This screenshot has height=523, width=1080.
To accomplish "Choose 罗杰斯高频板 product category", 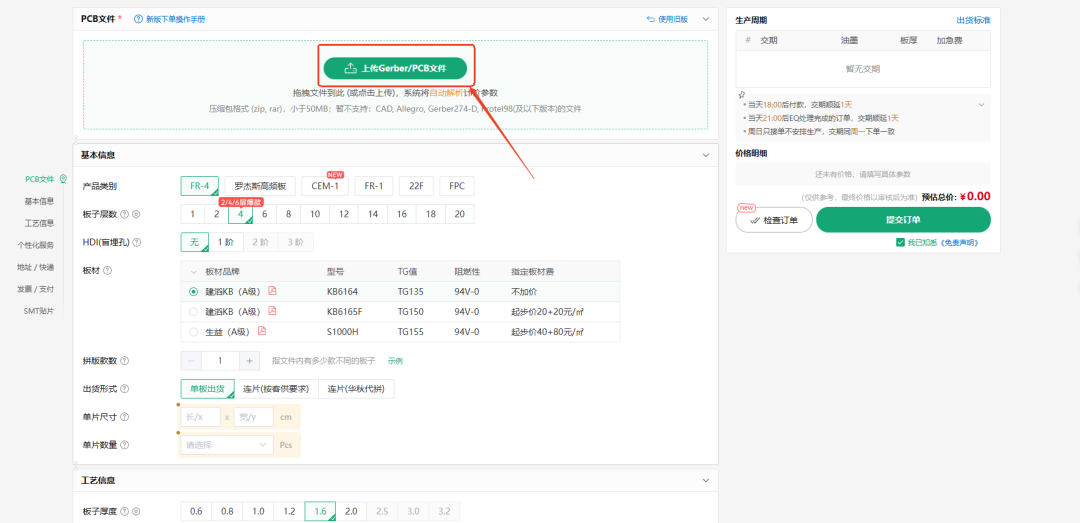I will (x=260, y=186).
